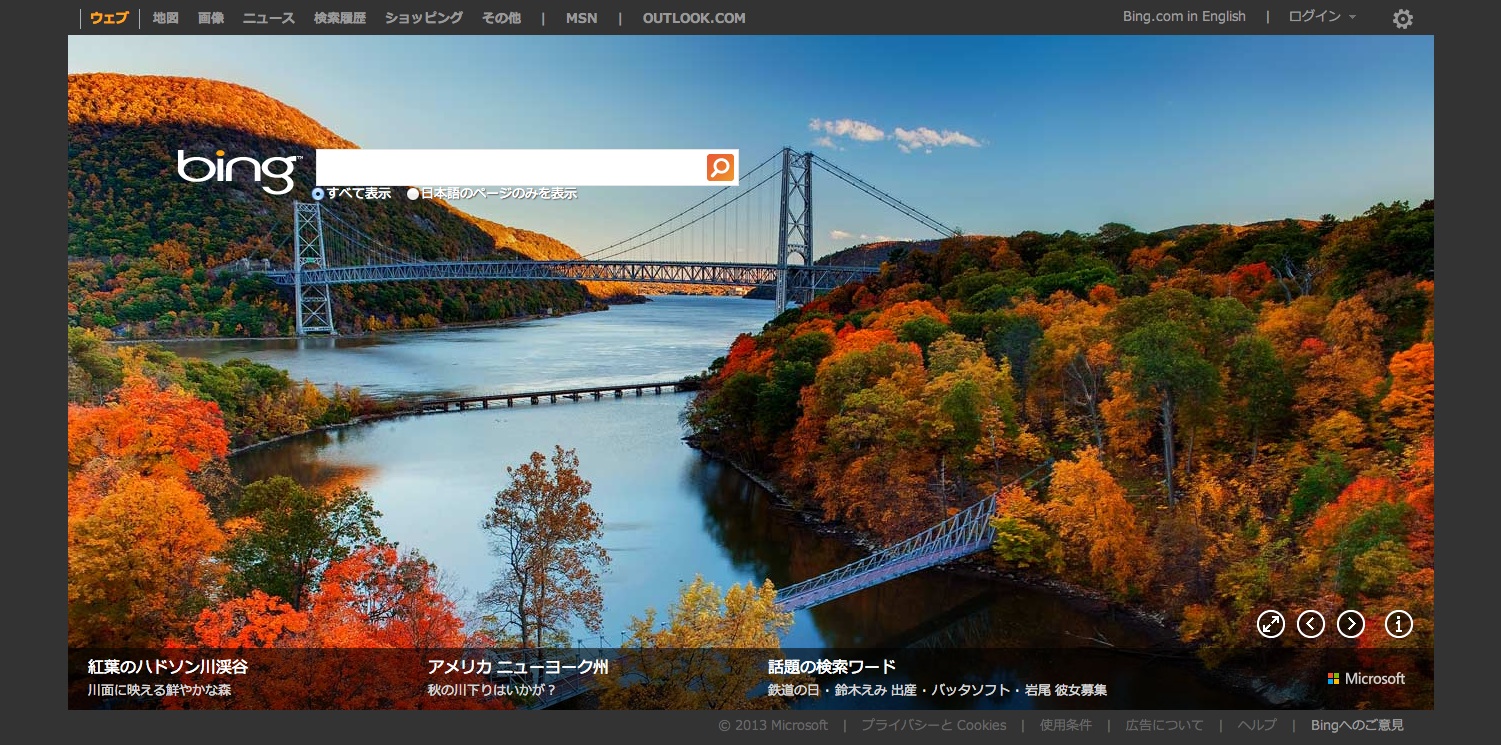Expand the ログイン dropdown
This screenshot has width=1501, height=745.
pyautogui.click(x=1322, y=17)
